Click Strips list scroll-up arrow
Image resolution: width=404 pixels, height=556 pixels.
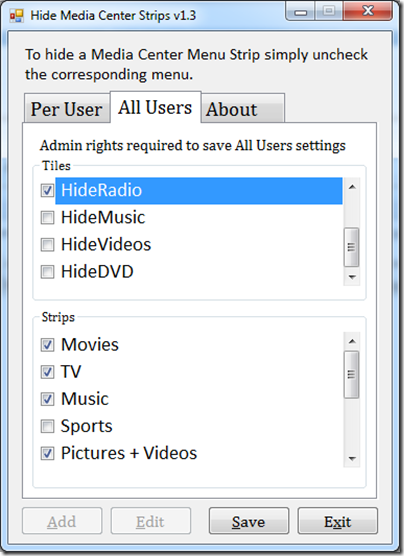352,341
